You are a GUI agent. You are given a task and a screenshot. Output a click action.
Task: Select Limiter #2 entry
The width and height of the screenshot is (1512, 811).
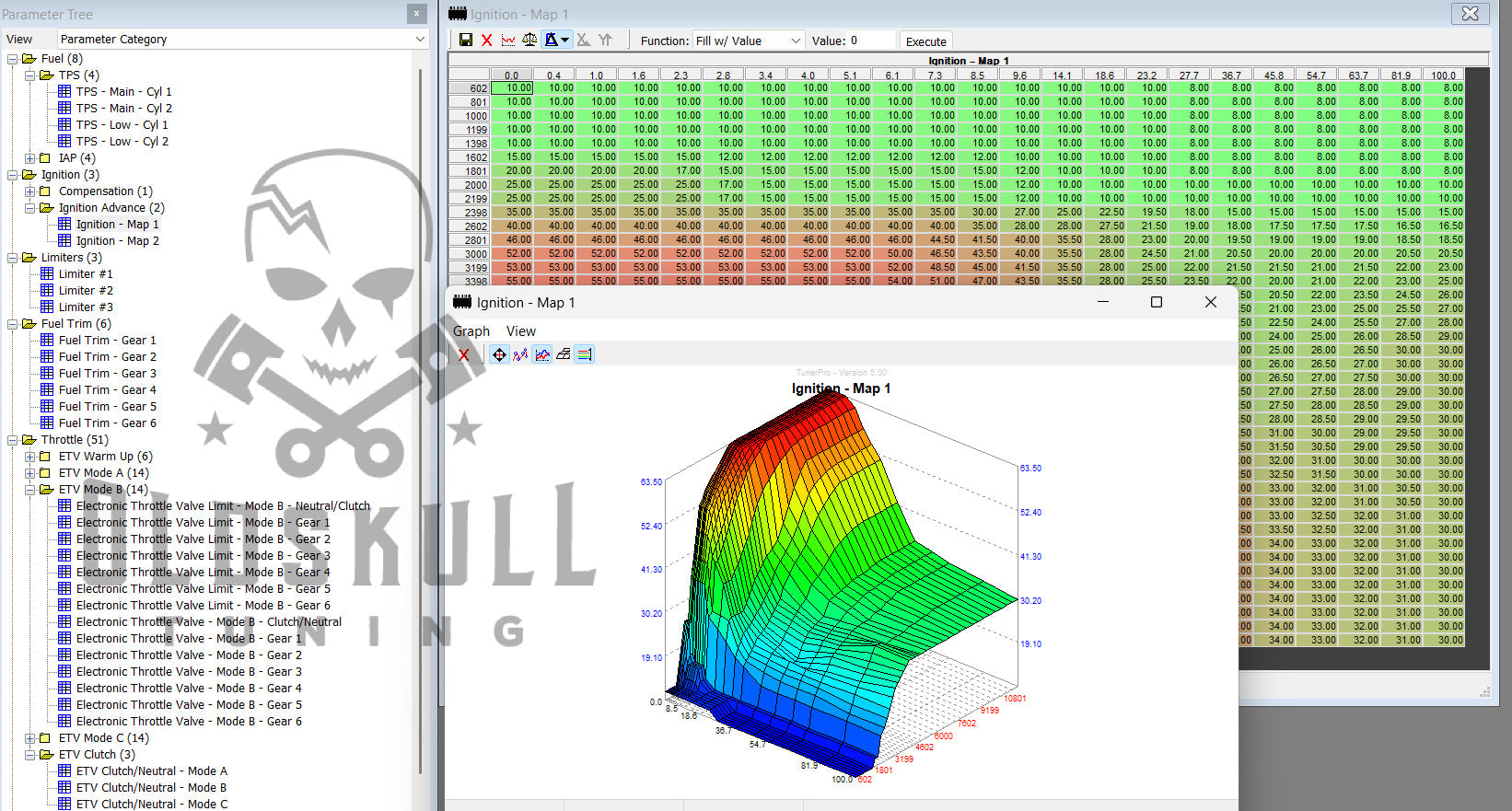click(x=86, y=290)
